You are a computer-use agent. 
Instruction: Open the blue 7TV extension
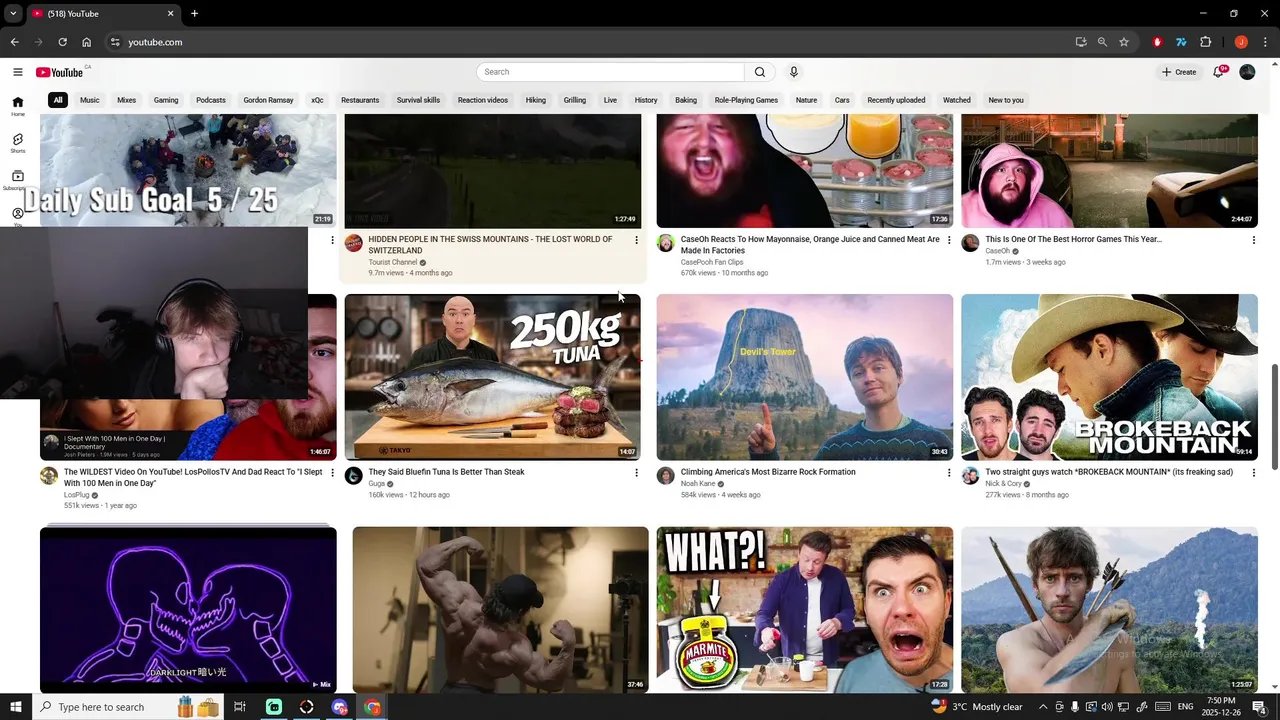pos(1181,42)
